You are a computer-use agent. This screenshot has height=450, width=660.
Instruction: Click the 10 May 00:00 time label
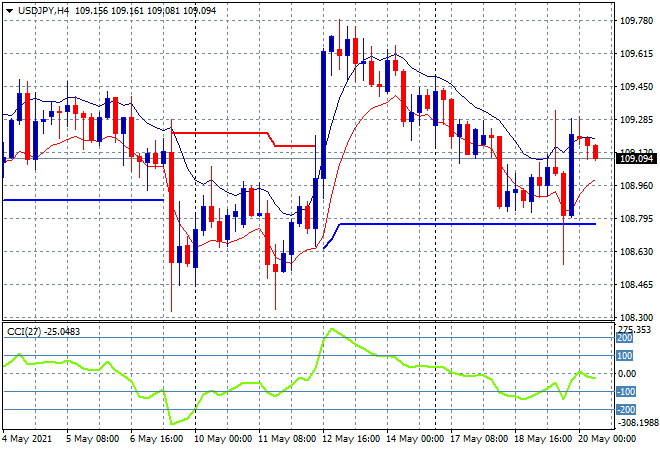click(x=223, y=439)
